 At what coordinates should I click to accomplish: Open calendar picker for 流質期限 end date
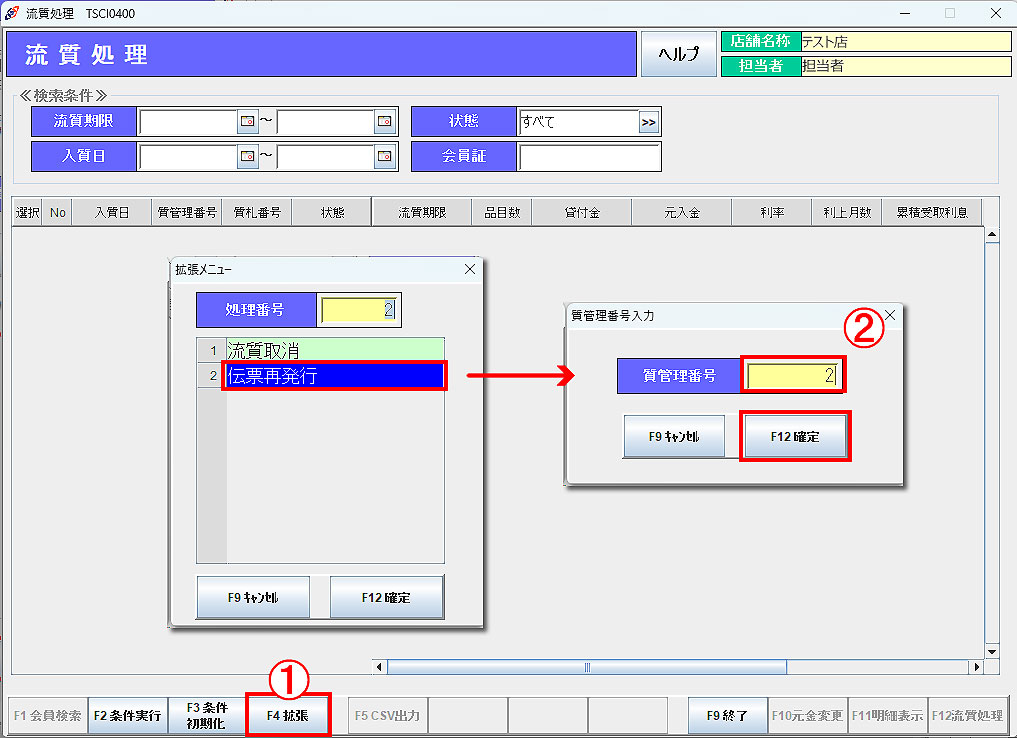click(x=385, y=122)
